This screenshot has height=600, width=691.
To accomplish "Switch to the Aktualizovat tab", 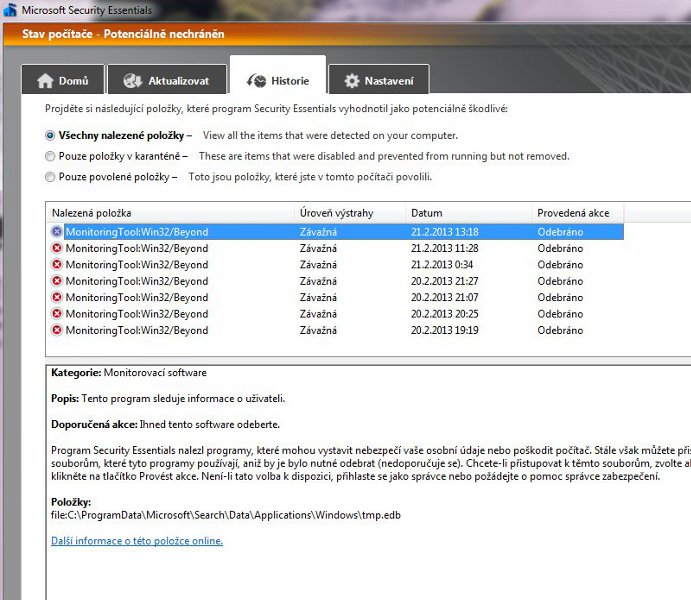I will tap(166, 82).
